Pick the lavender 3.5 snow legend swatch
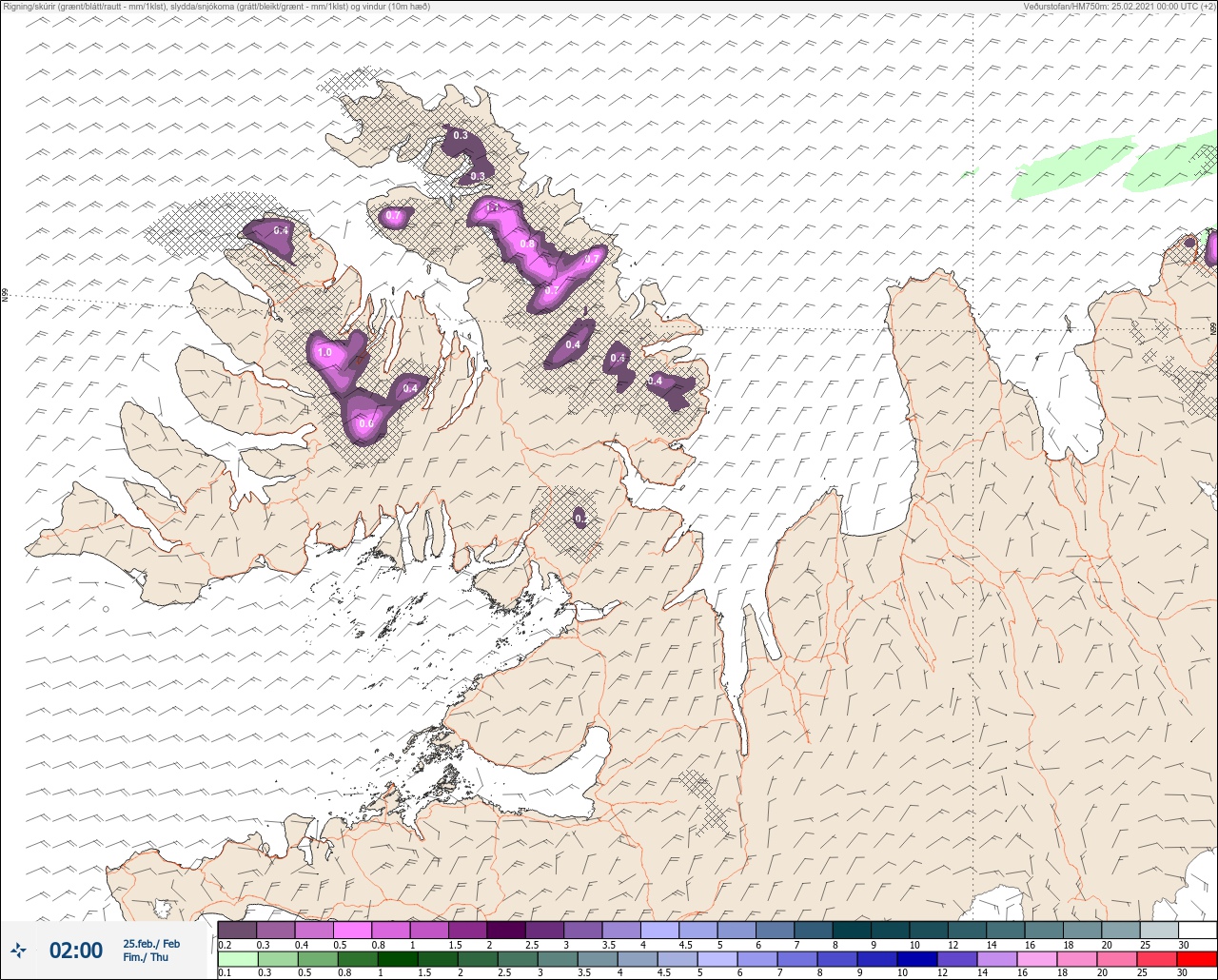This screenshot has width=1218, height=980. click(x=621, y=930)
